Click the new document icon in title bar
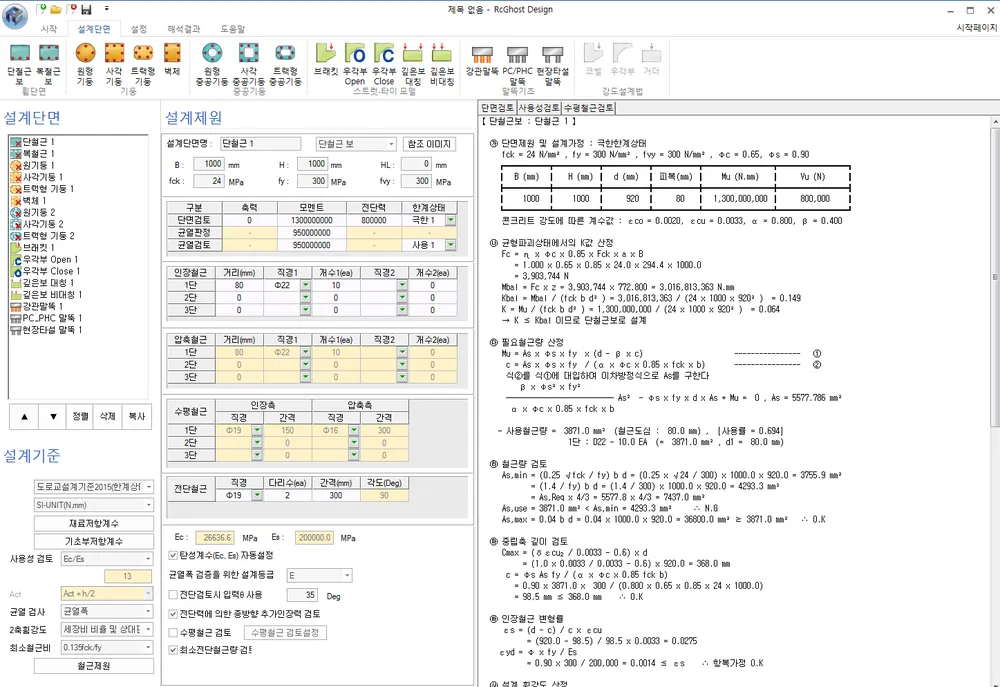1000x687 pixels. (x=41, y=9)
